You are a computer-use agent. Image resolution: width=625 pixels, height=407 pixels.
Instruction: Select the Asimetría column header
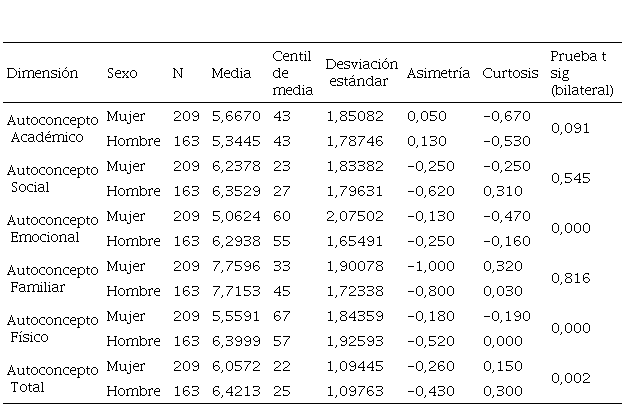pyautogui.click(x=438, y=74)
